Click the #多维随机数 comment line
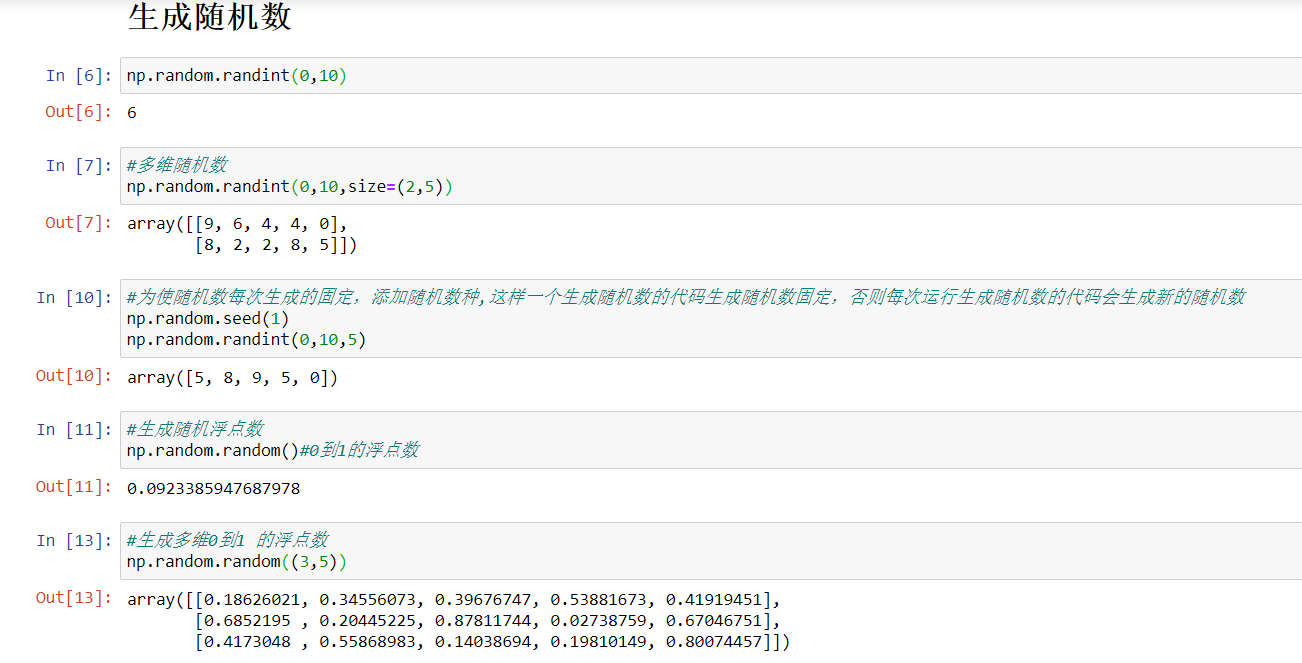 [176, 166]
